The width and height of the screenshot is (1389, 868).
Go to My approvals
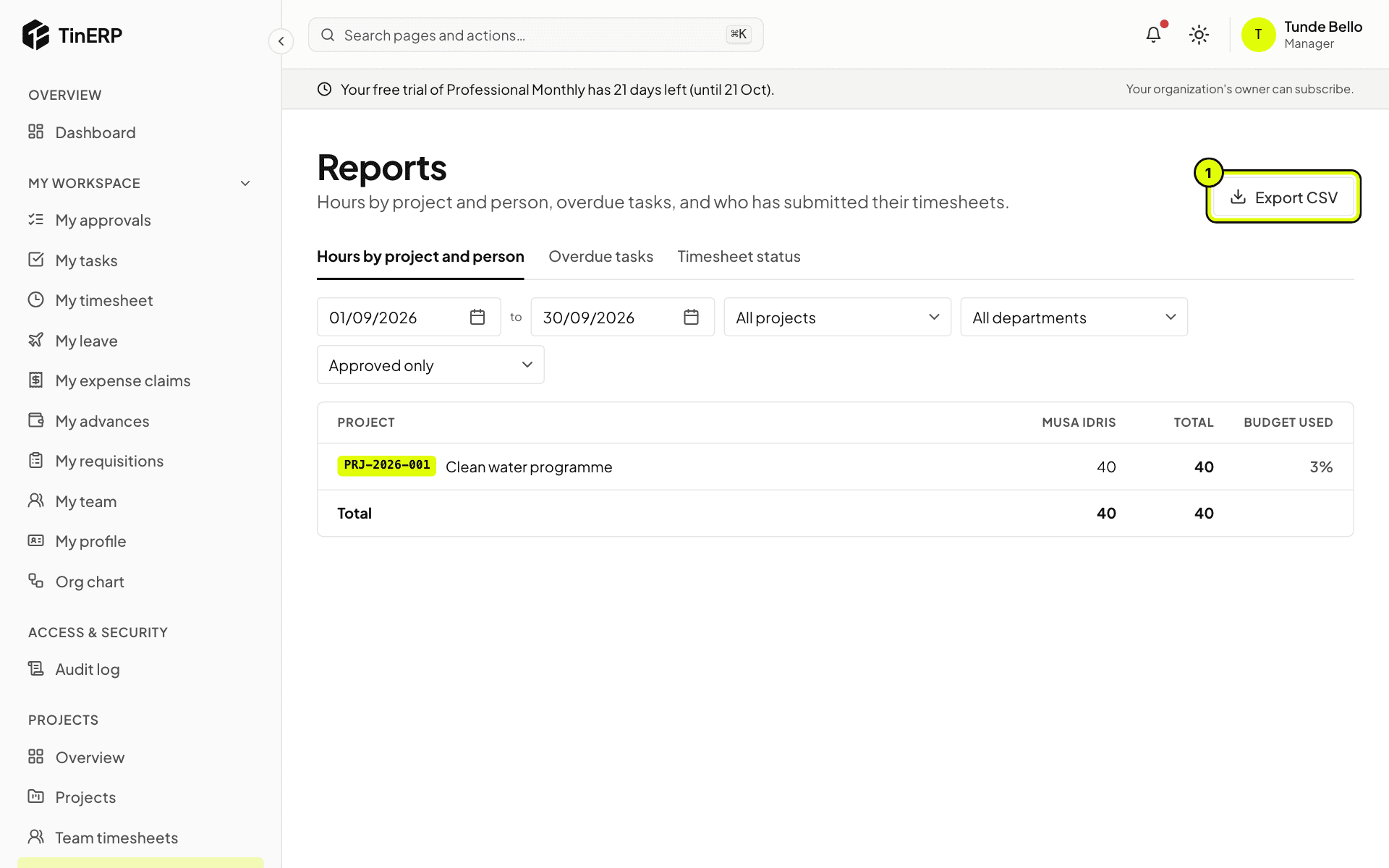140,220
